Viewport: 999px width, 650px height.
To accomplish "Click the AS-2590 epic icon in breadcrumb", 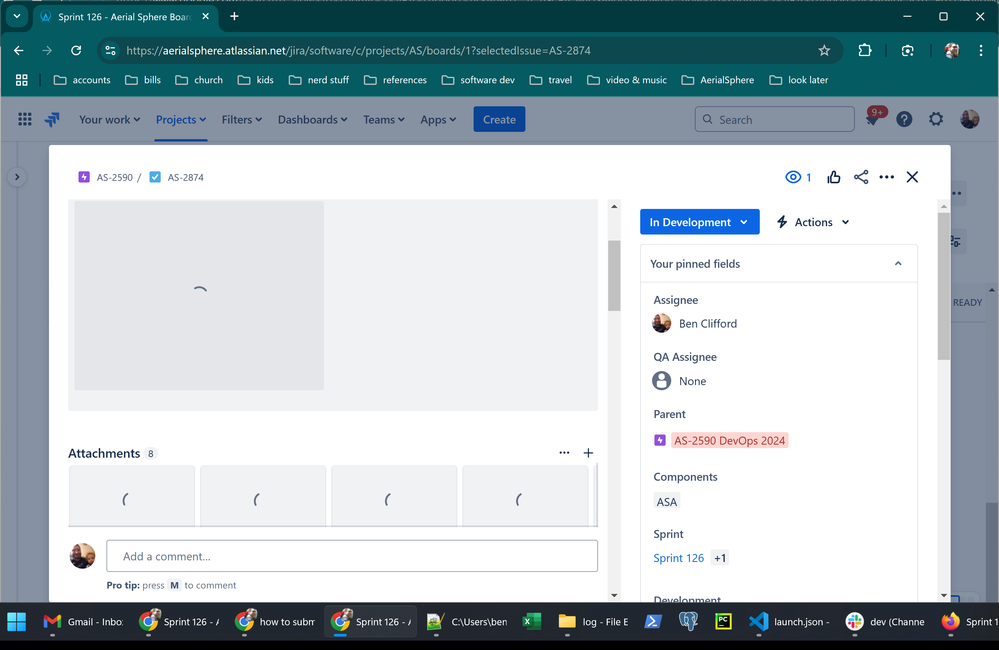I will tap(83, 177).
